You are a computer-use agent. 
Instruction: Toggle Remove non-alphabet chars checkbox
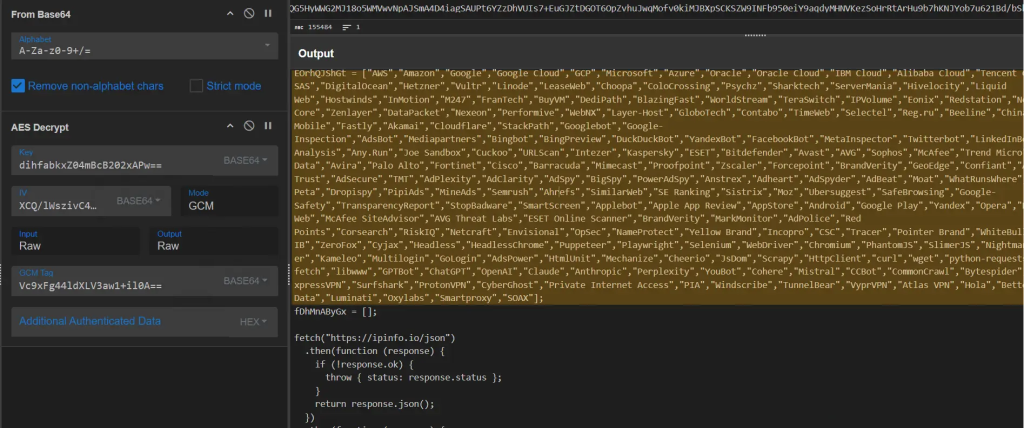18,86
